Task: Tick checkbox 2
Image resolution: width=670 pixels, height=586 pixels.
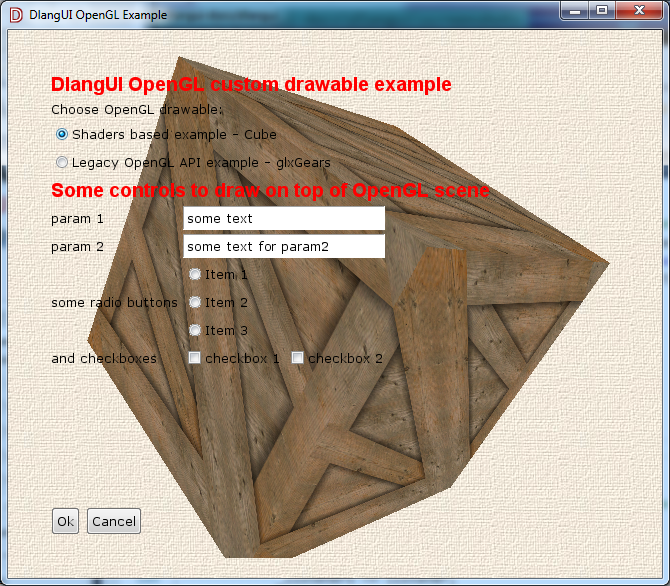Action: click(x=298, y=358)
